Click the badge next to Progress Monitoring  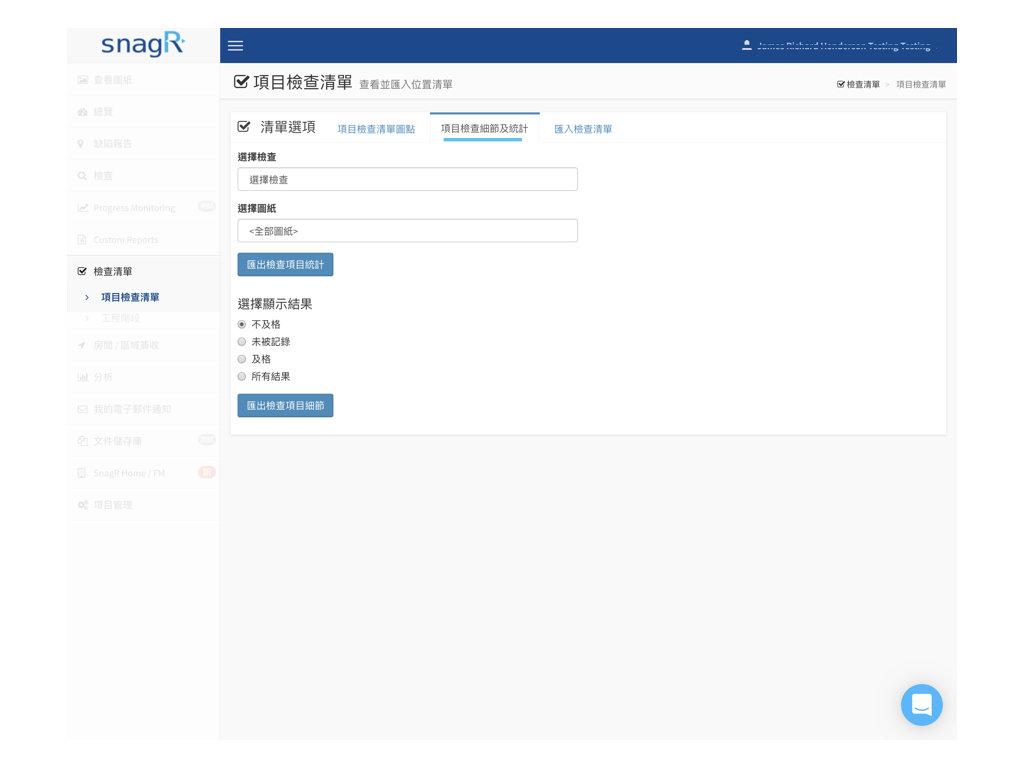[207, 206]
